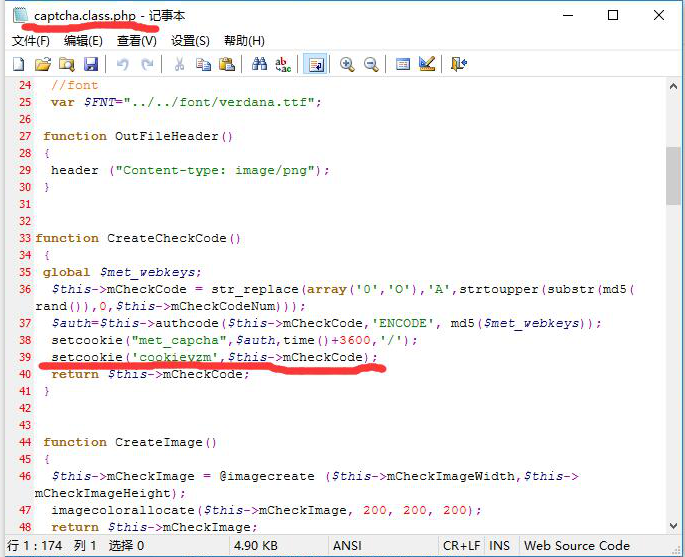The width and height of the screenshot is (685, 557).
Task: Click line number 39 in the margin
Action: (x=25, y=357)
